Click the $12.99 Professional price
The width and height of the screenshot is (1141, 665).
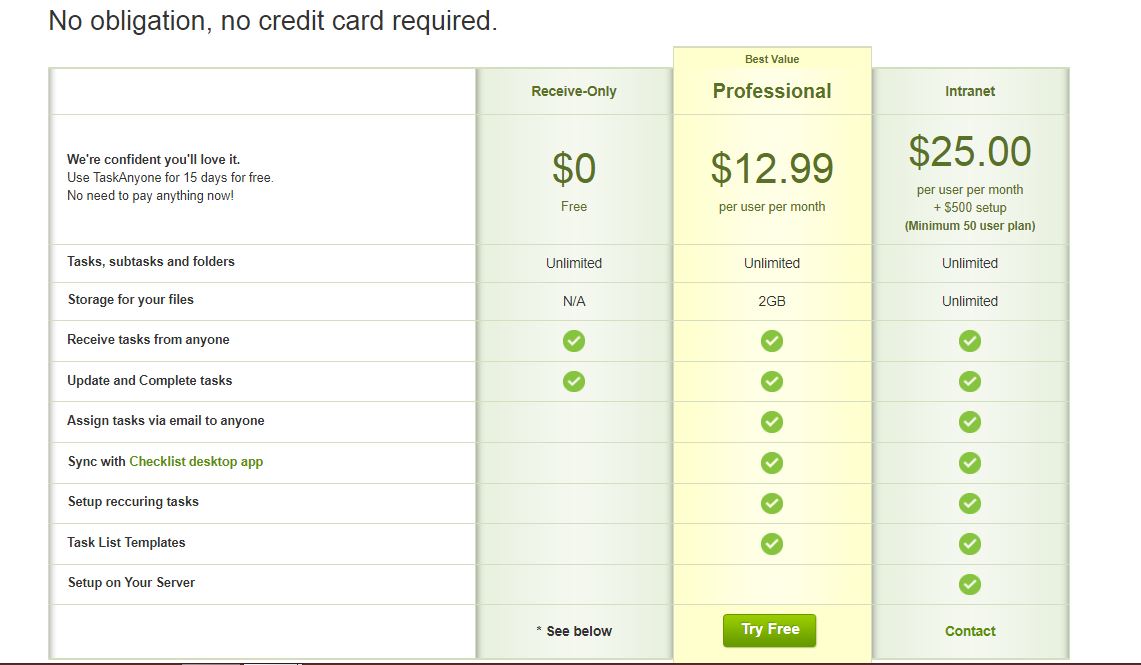point(772,169)
